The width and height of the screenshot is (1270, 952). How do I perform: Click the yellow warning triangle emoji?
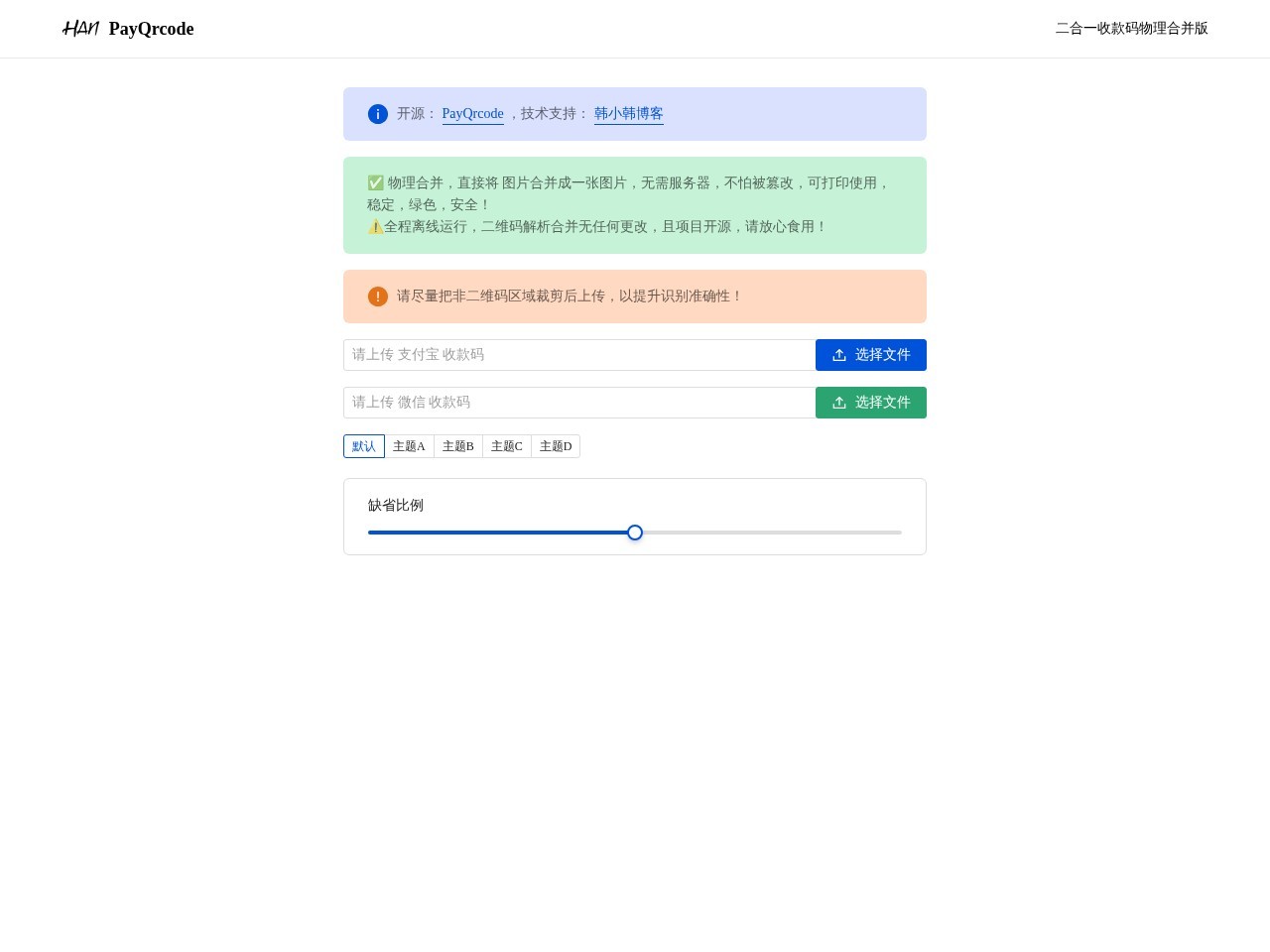(x=375, y=227)
